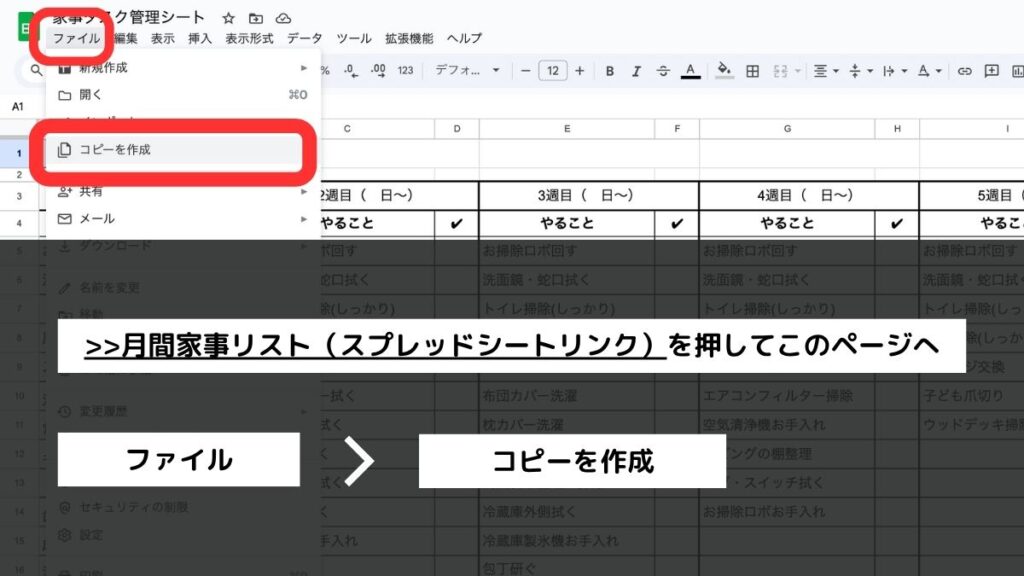Viewport: 1024px width, 576px height.
Task: Expand the メール submenu
Action: [x=182, y=219]
